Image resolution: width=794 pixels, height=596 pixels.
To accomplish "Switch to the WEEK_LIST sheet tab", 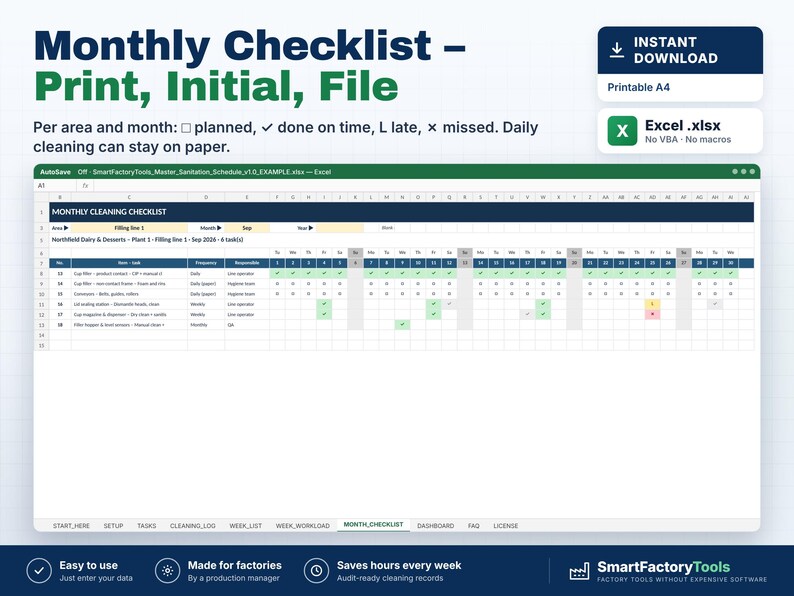I will (x=246, y=526).
